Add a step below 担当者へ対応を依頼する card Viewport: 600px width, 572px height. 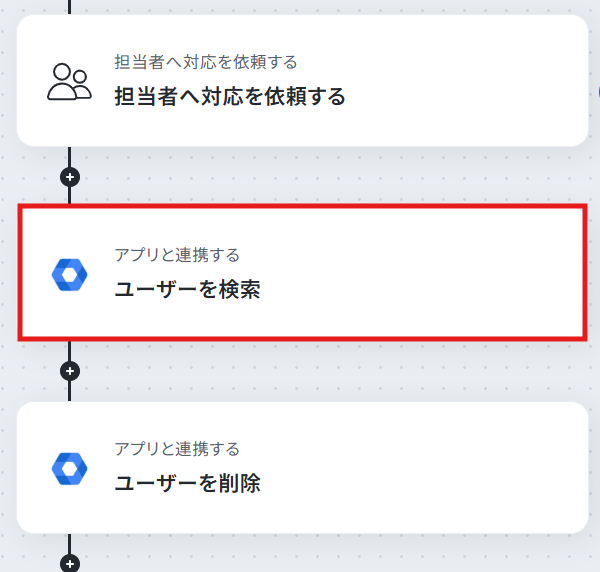pyautogui.click(x=69, y=177)
